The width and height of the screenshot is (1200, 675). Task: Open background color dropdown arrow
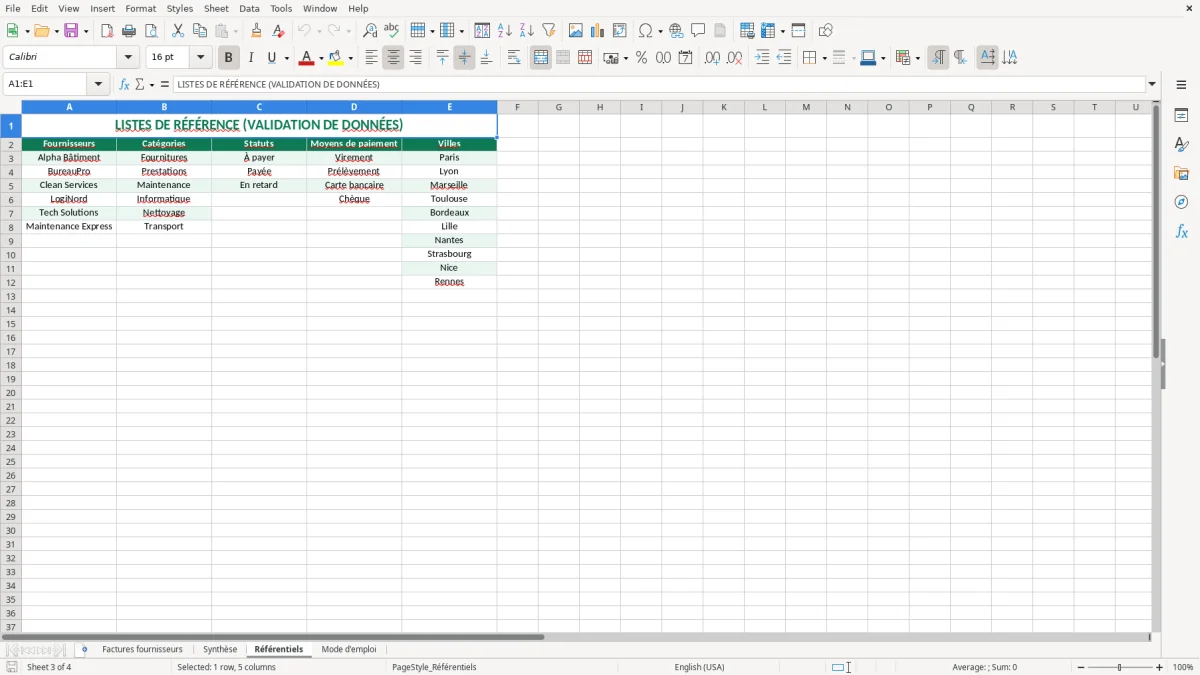pos(350,59)
